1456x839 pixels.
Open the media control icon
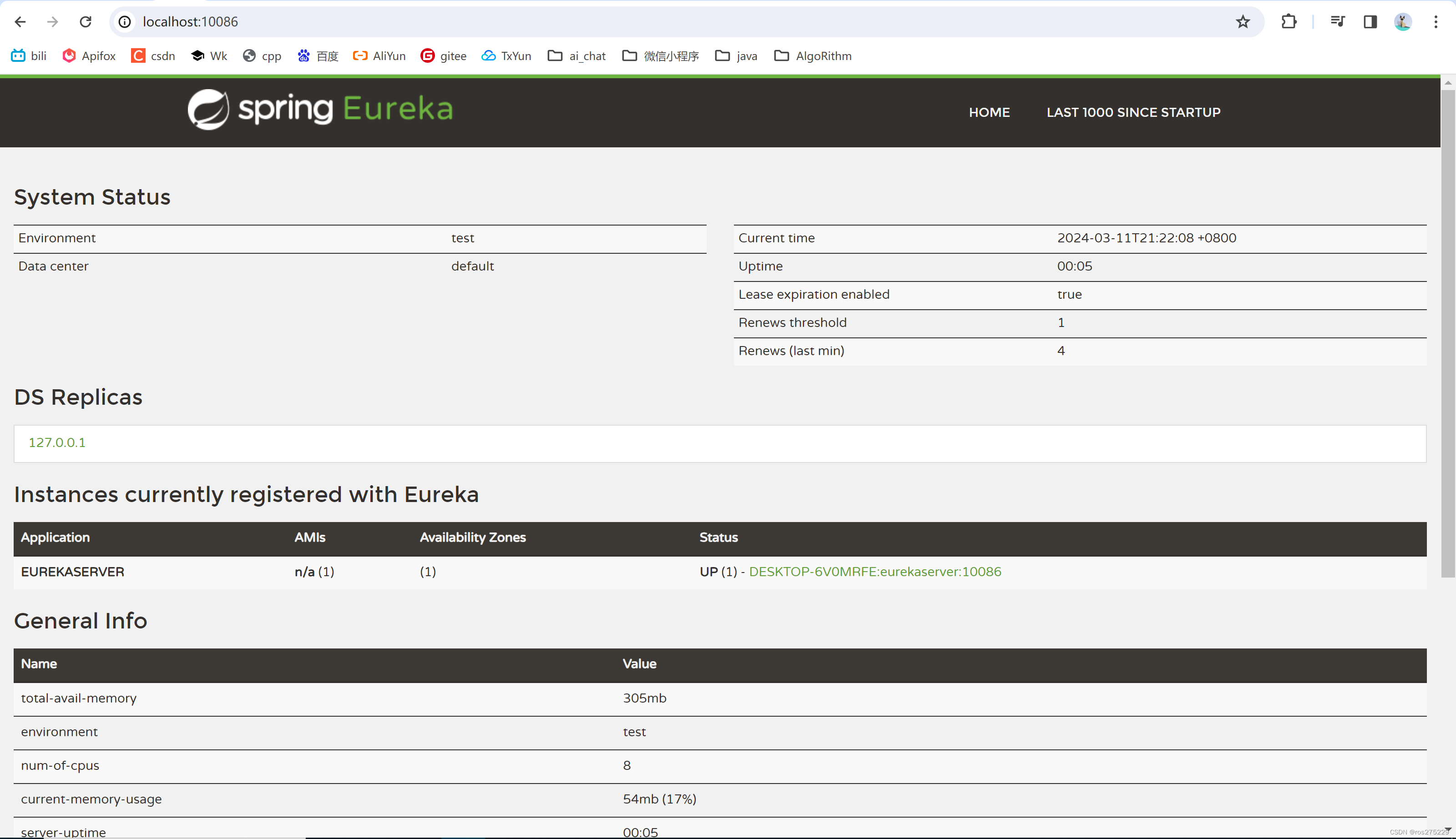click(1337, 22)
